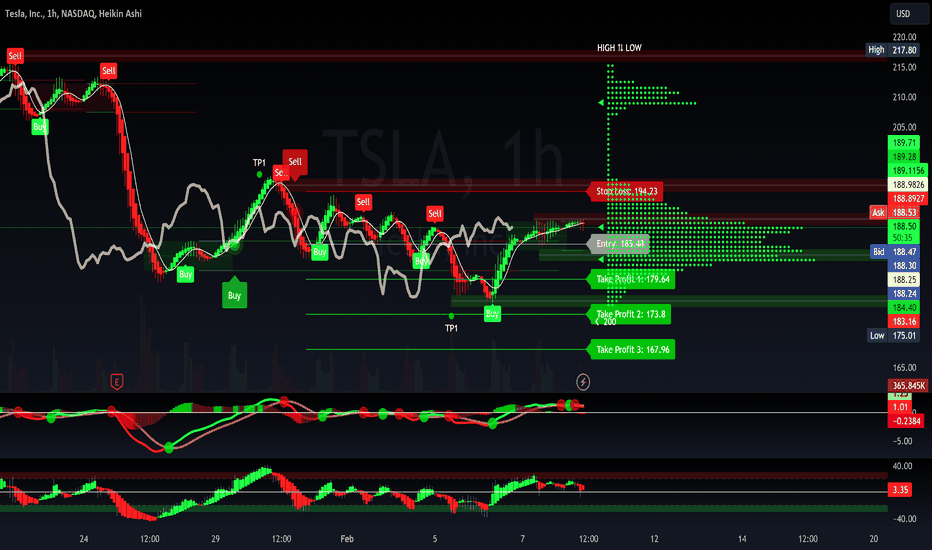Open the USD currency selector
Viewport: 932px width, 550px height.
pos(909,14)
